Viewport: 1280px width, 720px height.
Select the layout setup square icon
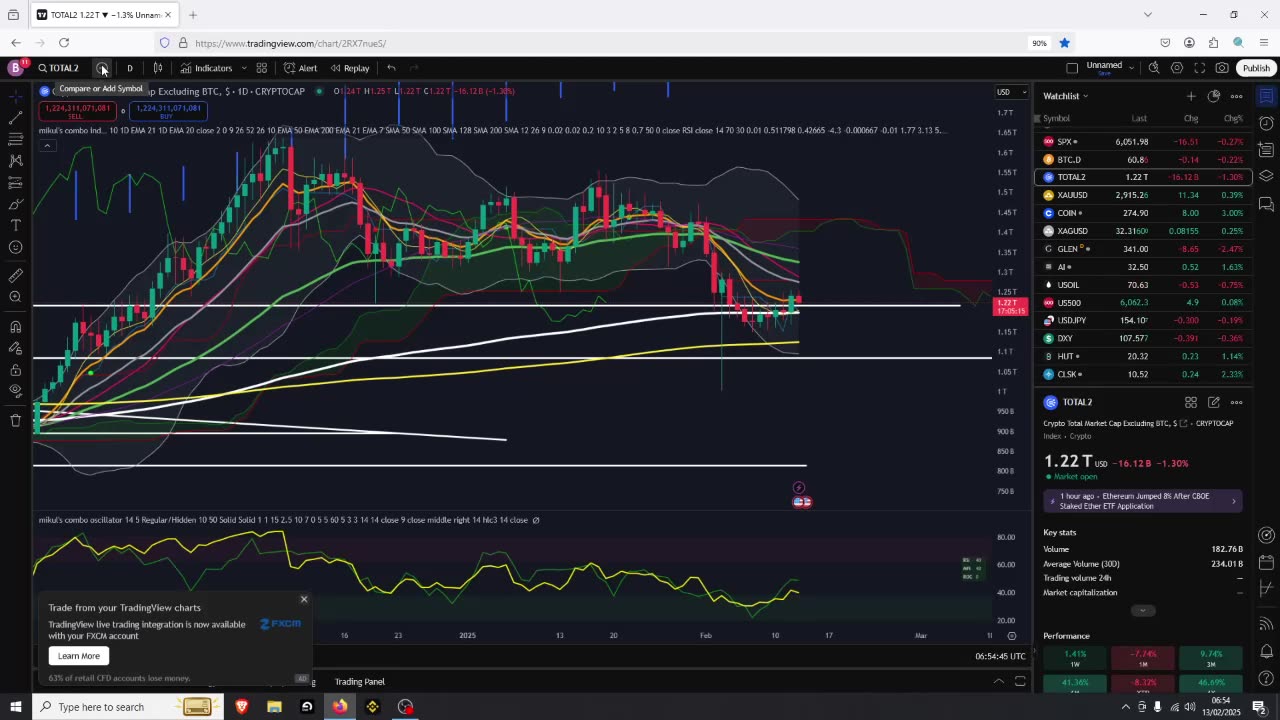coord(1072,68)
